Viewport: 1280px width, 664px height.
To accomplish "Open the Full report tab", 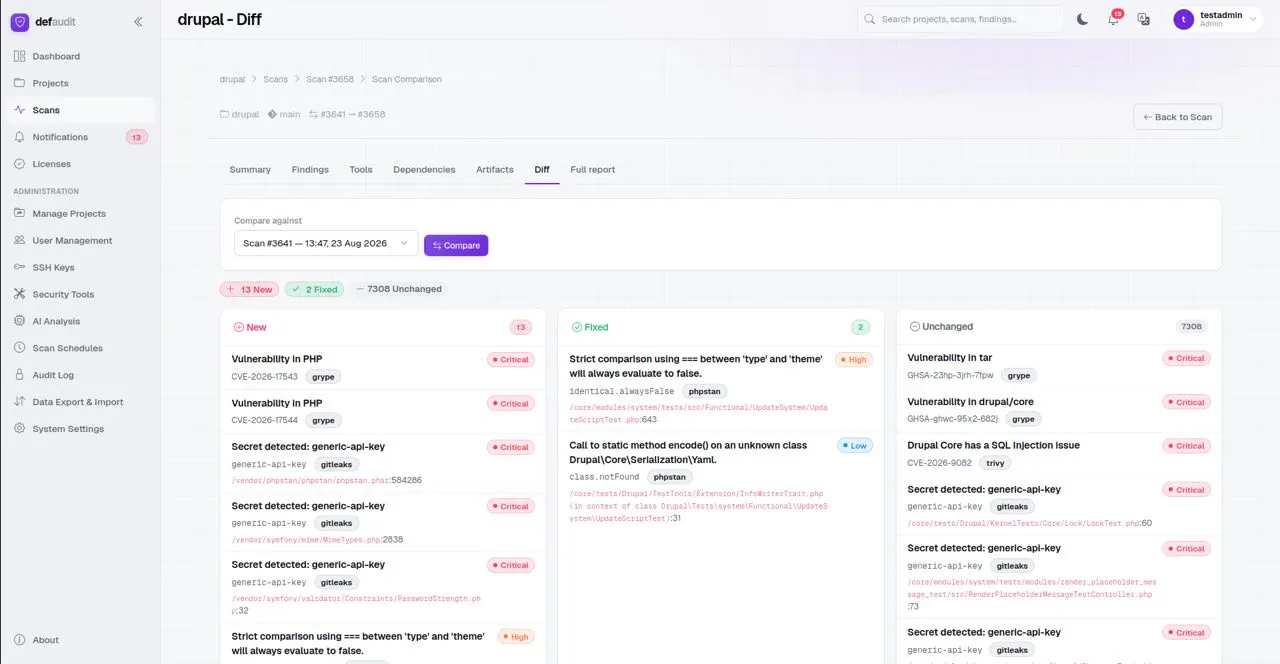I will 593,170.
